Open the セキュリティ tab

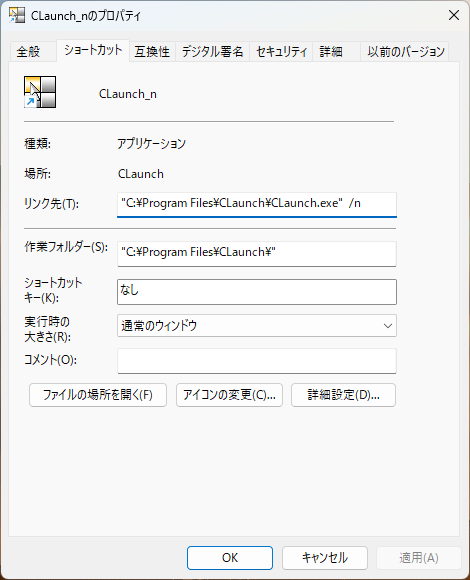(281, 51)
